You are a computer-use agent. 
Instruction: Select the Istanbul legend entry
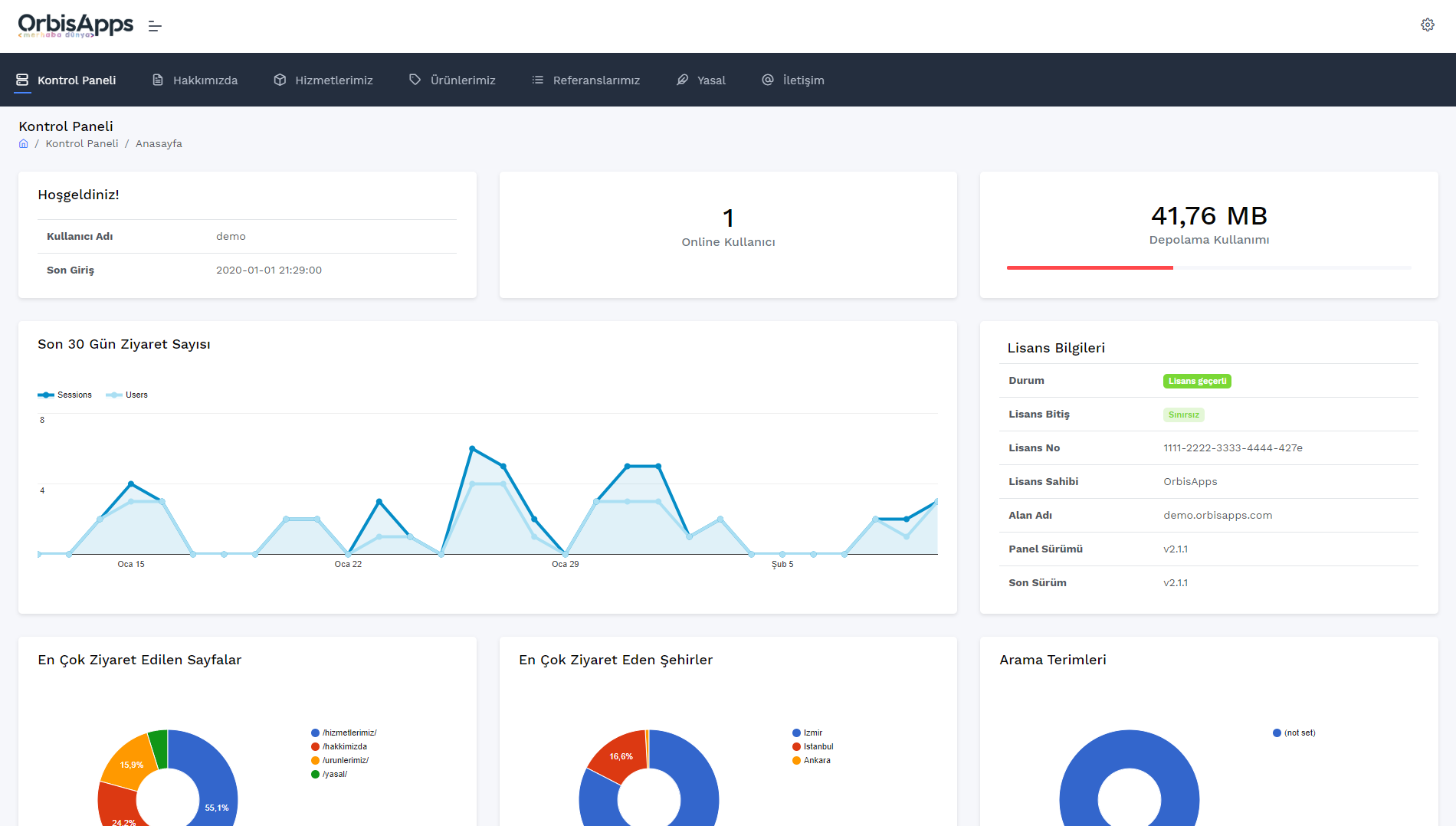tap(812, 746)
